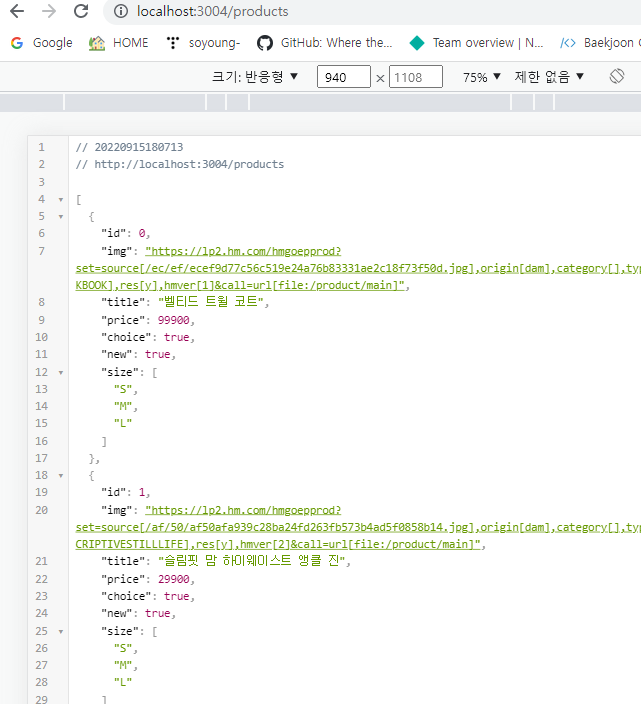Open the Google bookmark
This screenshot has height=704, width=641.
(41, 43)
